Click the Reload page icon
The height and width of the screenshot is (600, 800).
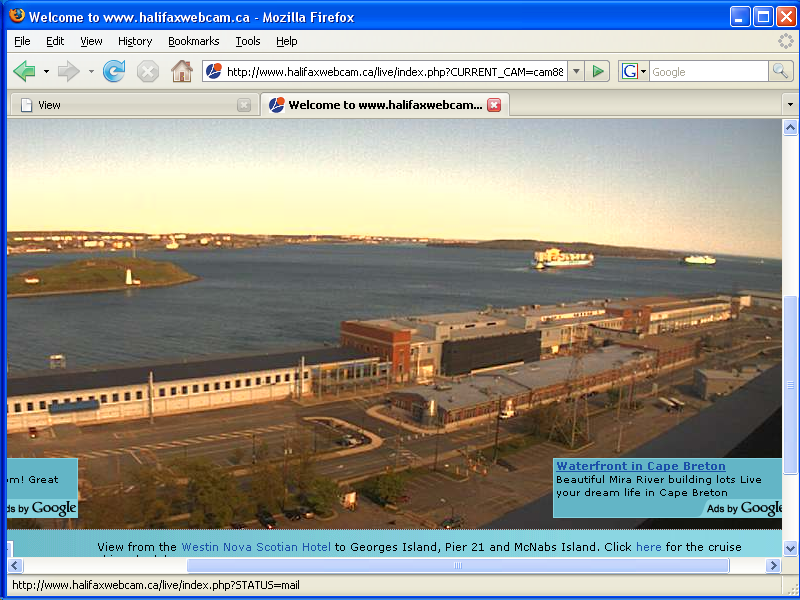pos(114,71)
